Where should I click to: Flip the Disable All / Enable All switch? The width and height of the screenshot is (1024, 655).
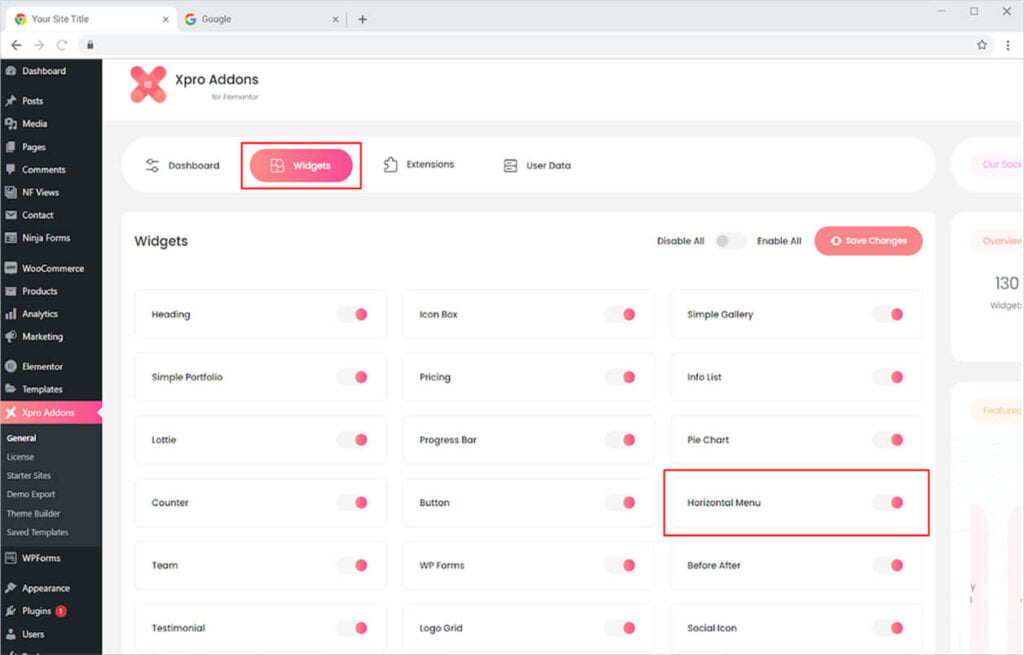point(730,241)
